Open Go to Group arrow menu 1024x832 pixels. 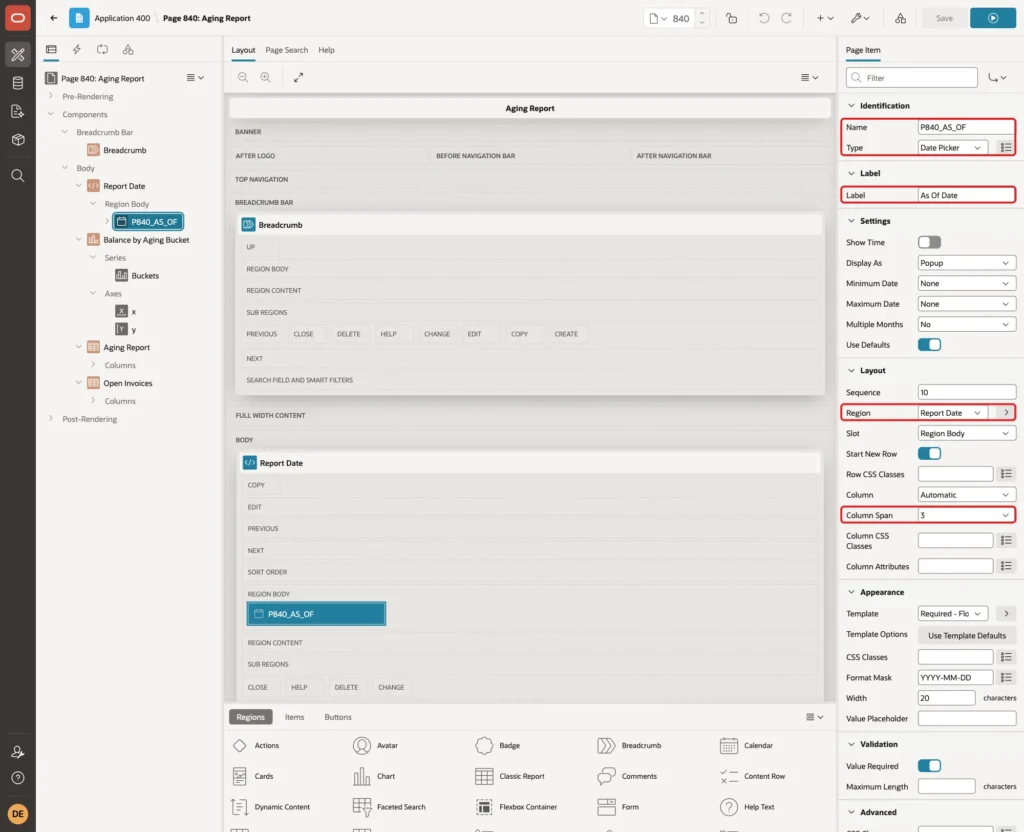click(x=997, y=78)
